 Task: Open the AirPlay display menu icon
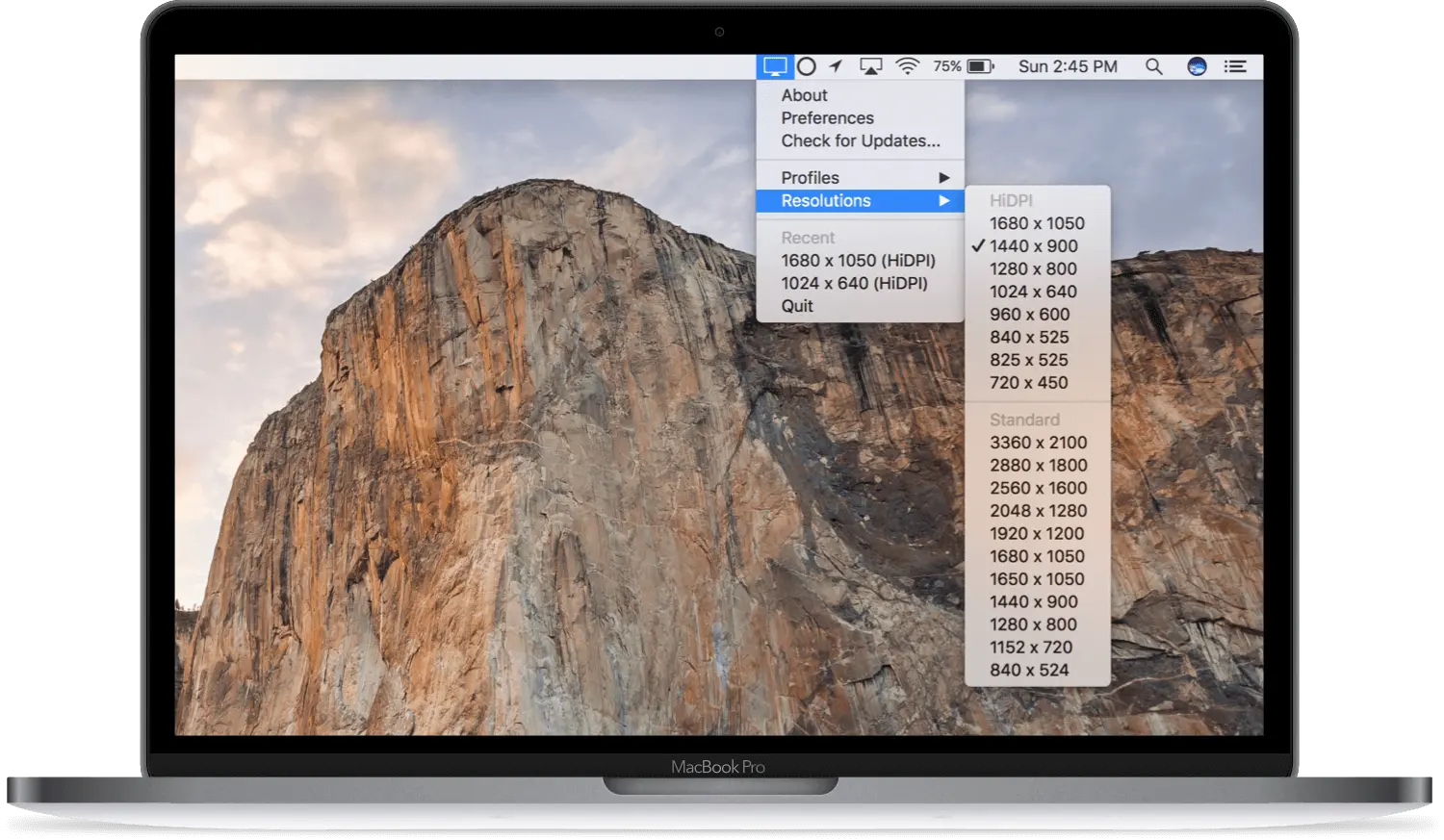[x=871, y=66]
